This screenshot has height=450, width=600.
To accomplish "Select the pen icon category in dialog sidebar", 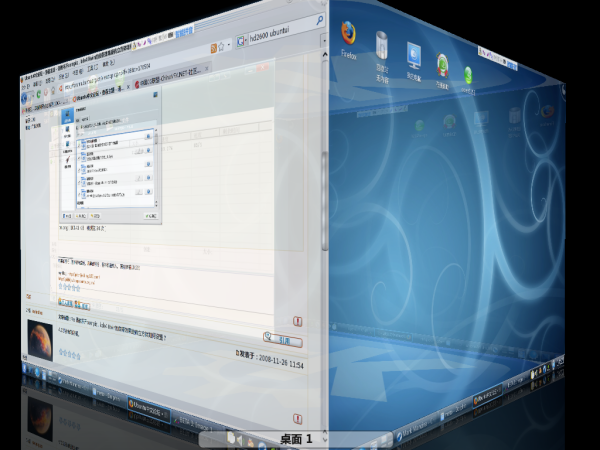I will pyautogui.click(x=68, y=161).
